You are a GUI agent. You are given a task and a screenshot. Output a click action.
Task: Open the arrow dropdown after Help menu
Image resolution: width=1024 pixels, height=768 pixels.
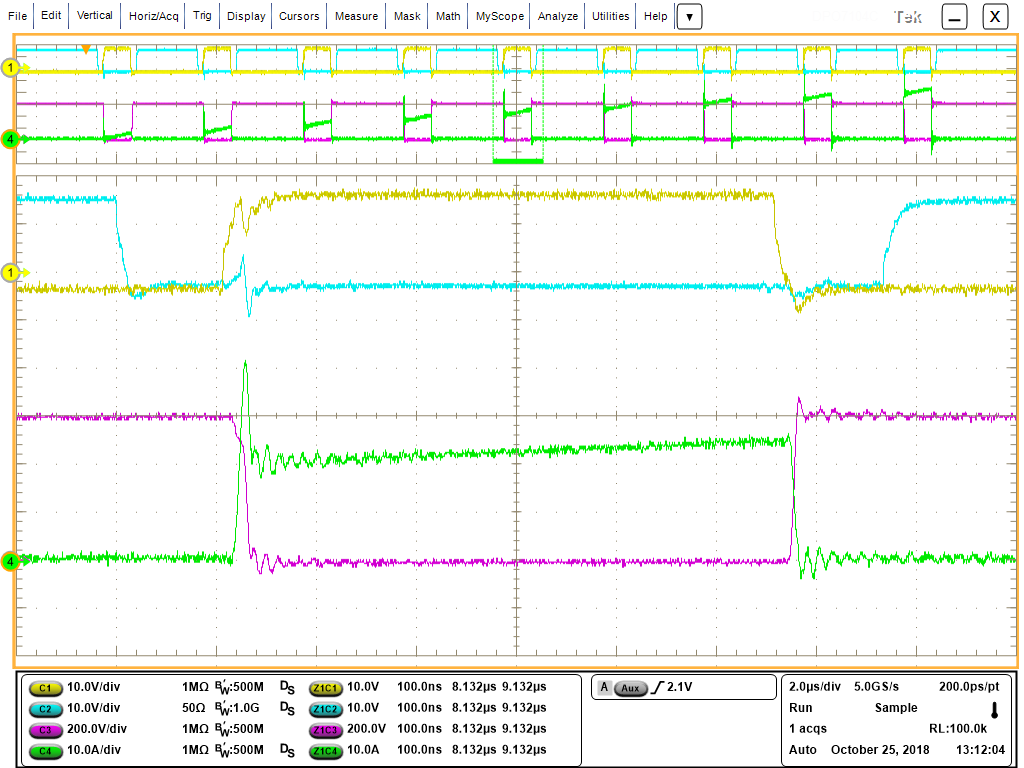point(689,16)
